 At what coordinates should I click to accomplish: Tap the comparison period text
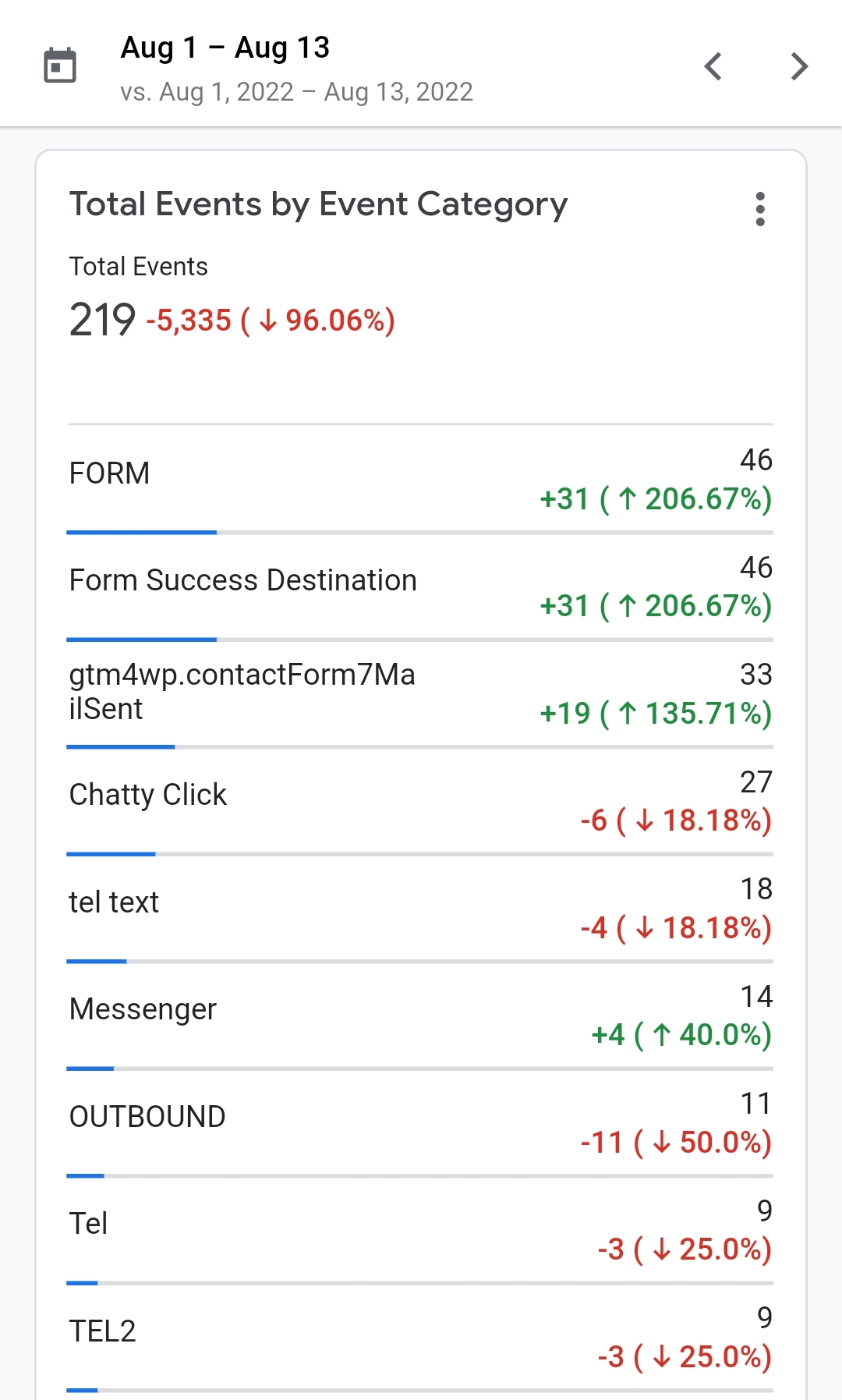(296, 92)
